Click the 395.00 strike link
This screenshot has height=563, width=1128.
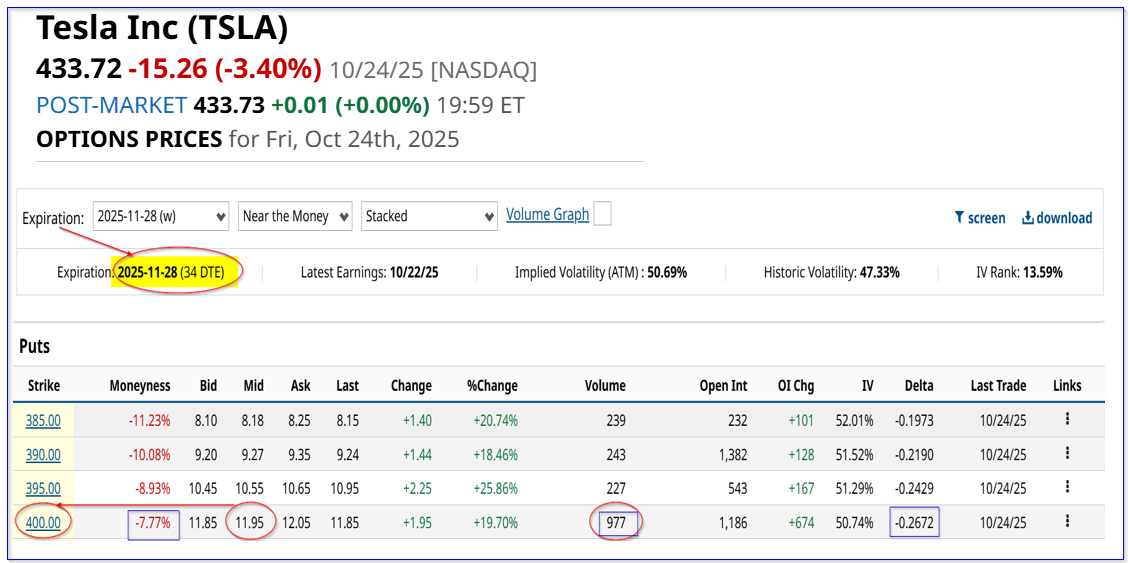[x=41, y=488]
